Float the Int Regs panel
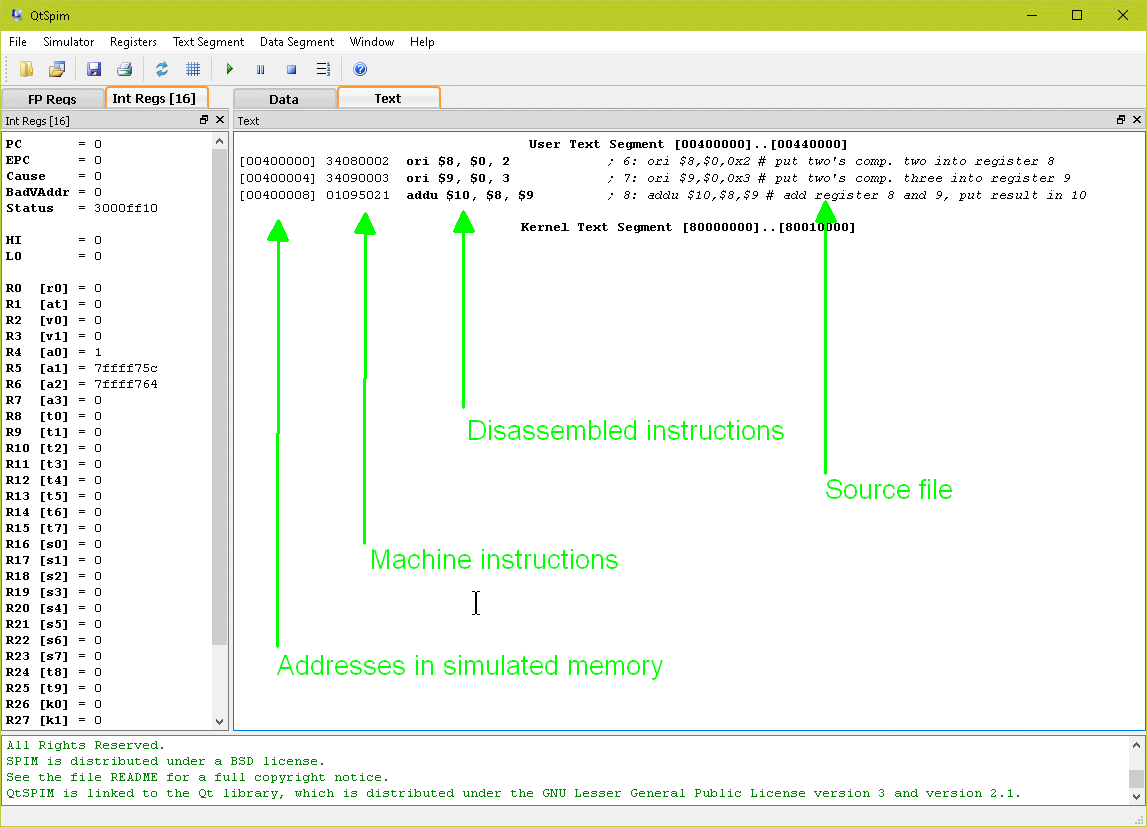Viewport: 1147px width, 827px height. point(204,120)
